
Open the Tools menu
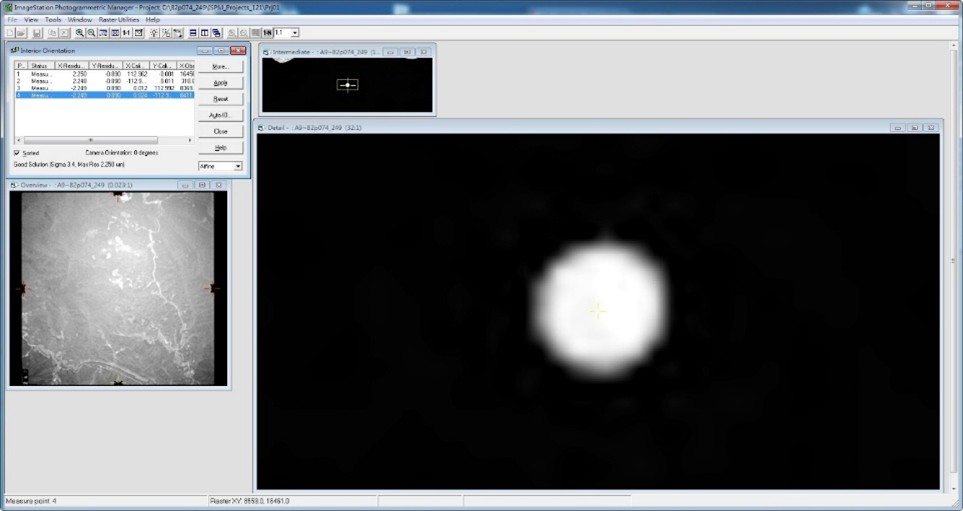pos(52,19)
